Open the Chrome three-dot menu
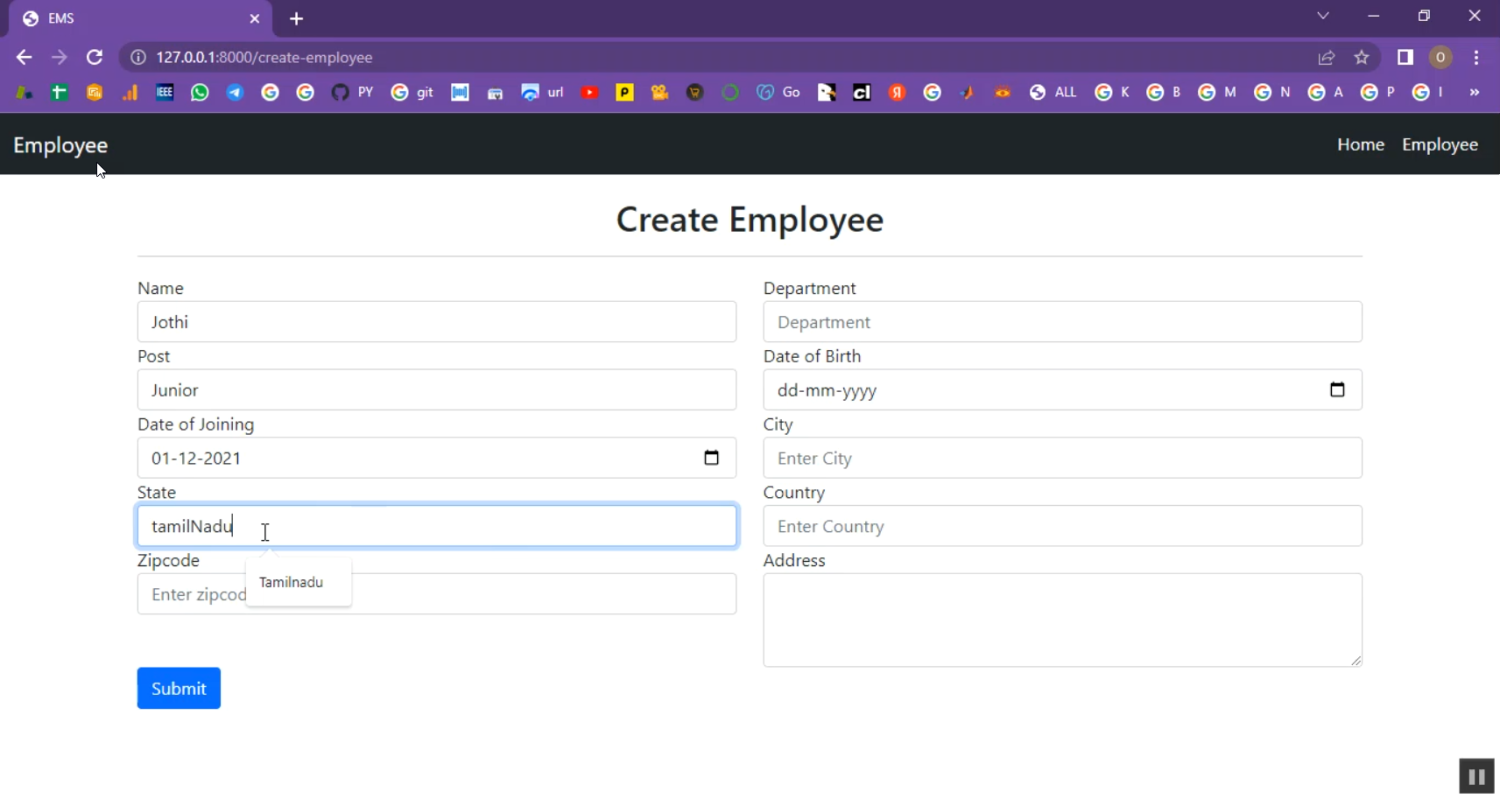 coord(1476,58)
